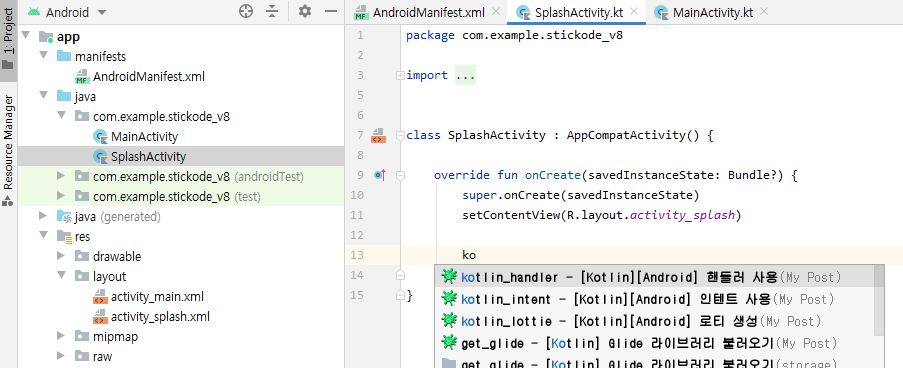Collapse the manifests folder
This screenshot has width=903, height=368.
pyautogui.click(x=43, y=56)
